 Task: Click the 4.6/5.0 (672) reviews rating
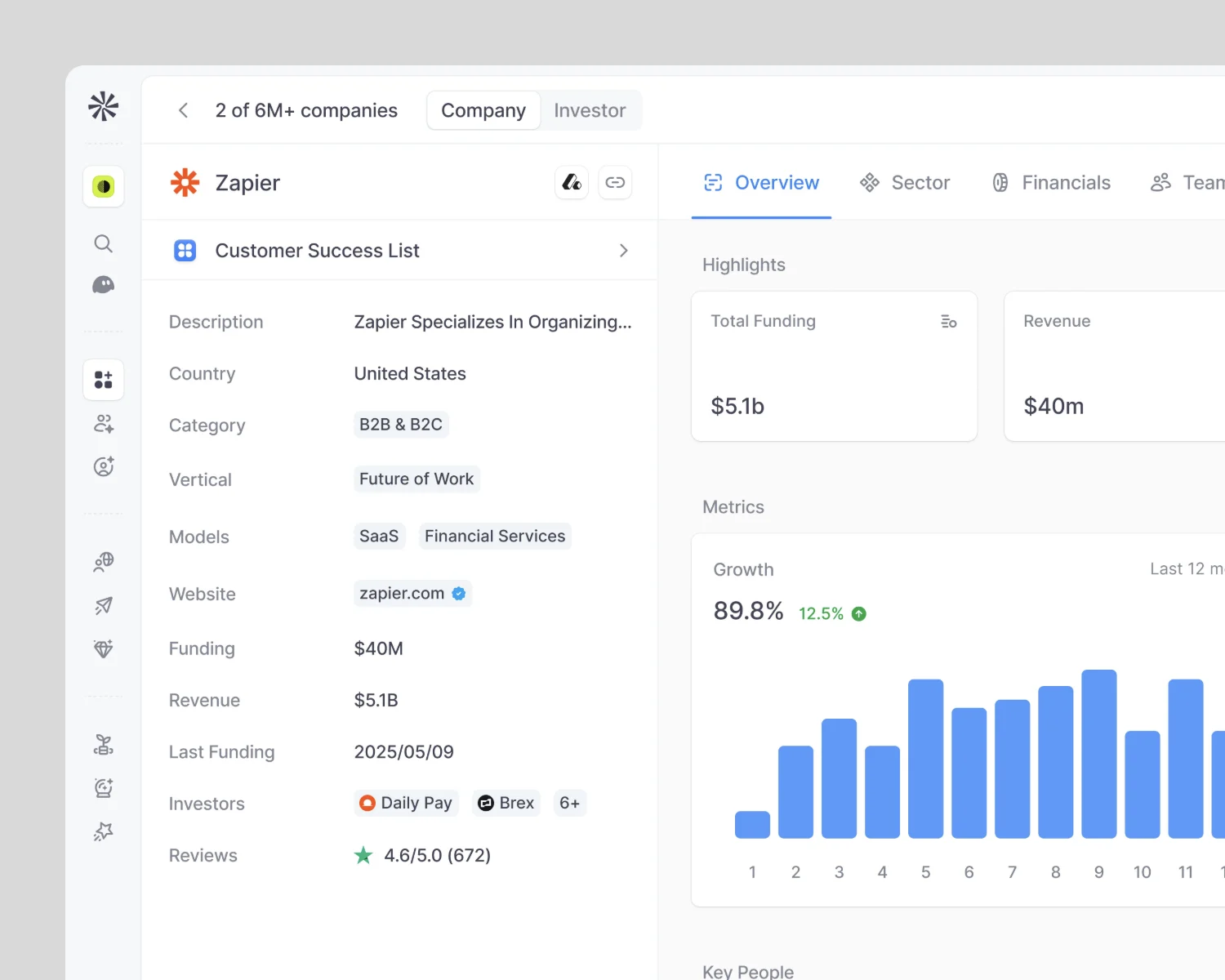click(422, 856)
